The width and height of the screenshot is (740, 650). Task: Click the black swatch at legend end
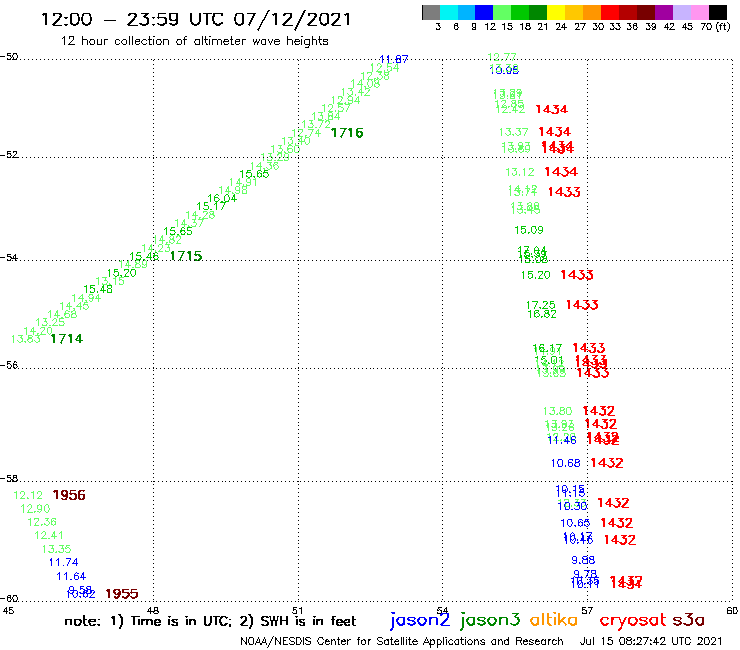[x=718, y=12]
